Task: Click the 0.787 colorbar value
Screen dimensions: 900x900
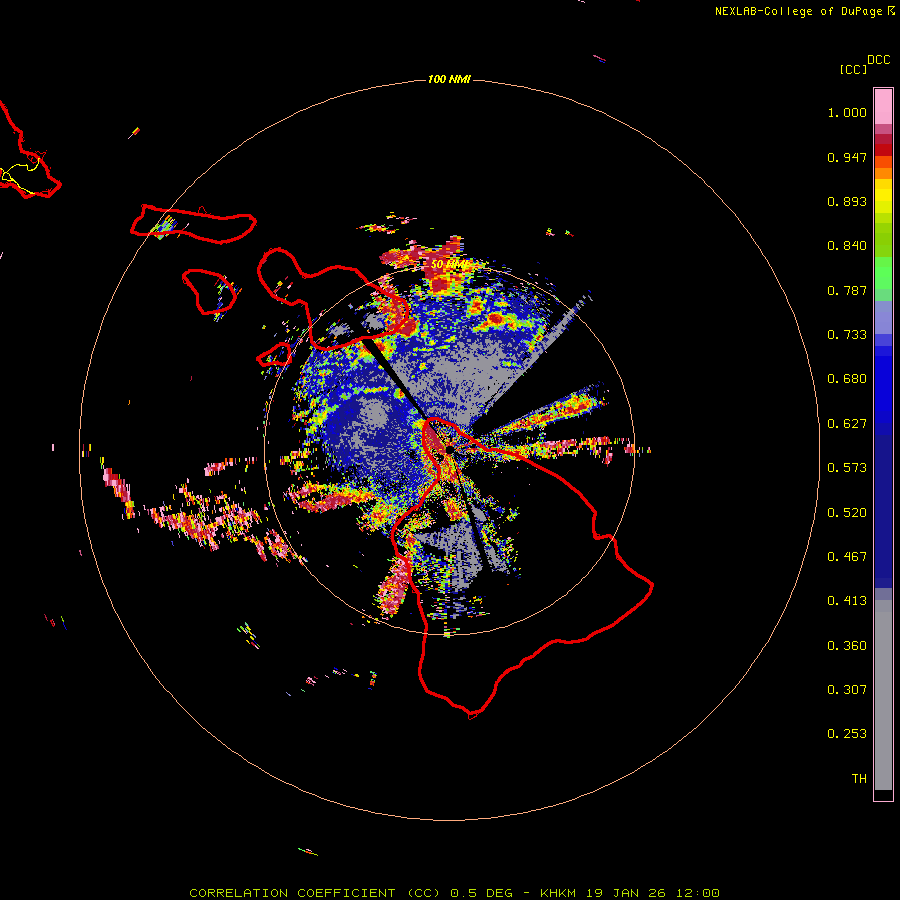Action: 847,290
